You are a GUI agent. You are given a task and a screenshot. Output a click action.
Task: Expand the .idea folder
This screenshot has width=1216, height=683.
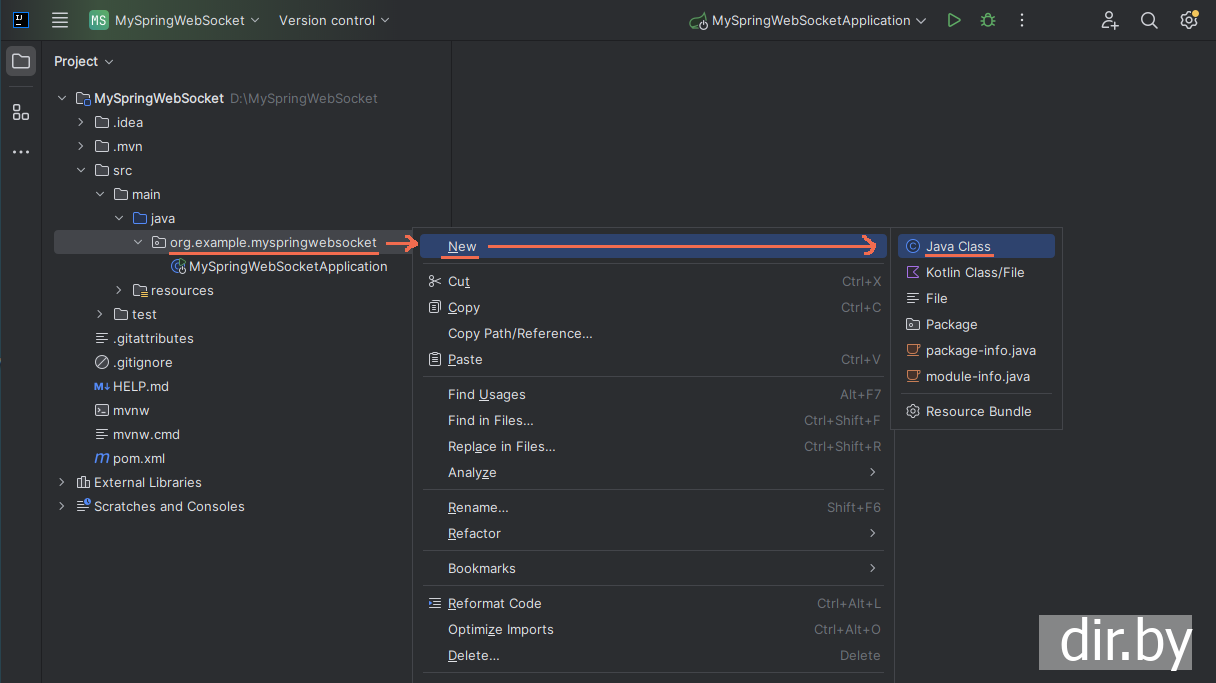coord(81,122)
